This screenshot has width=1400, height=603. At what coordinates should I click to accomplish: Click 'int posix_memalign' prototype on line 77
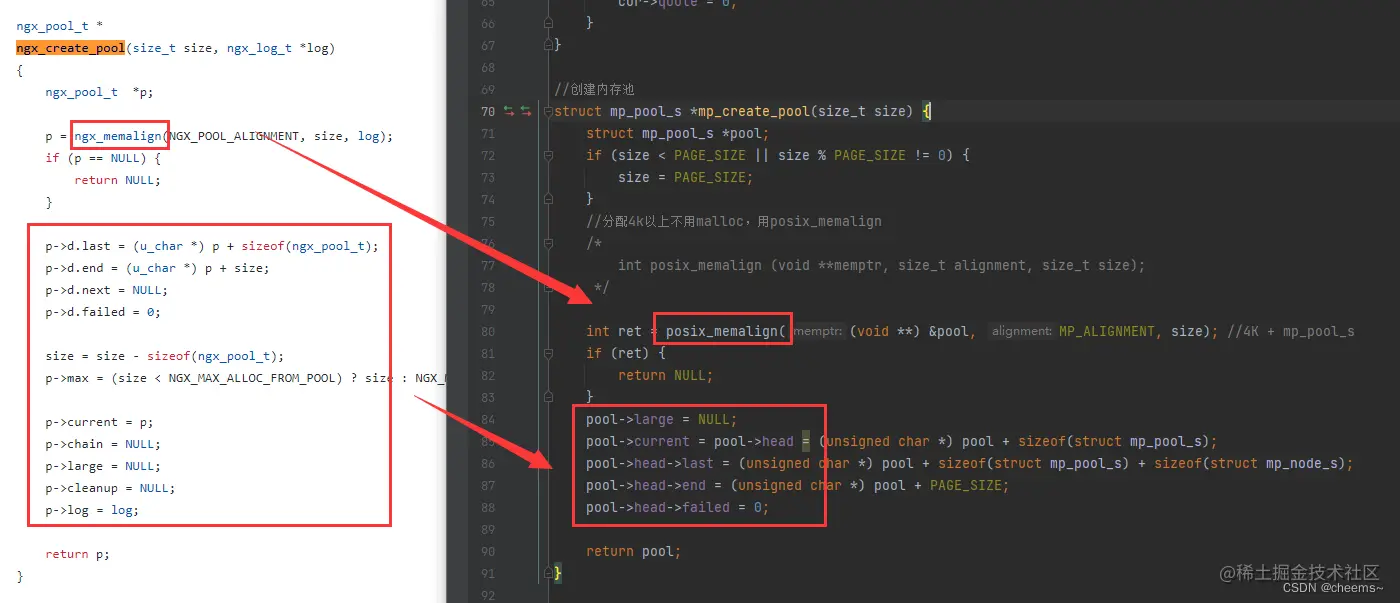tap(881, 265)
